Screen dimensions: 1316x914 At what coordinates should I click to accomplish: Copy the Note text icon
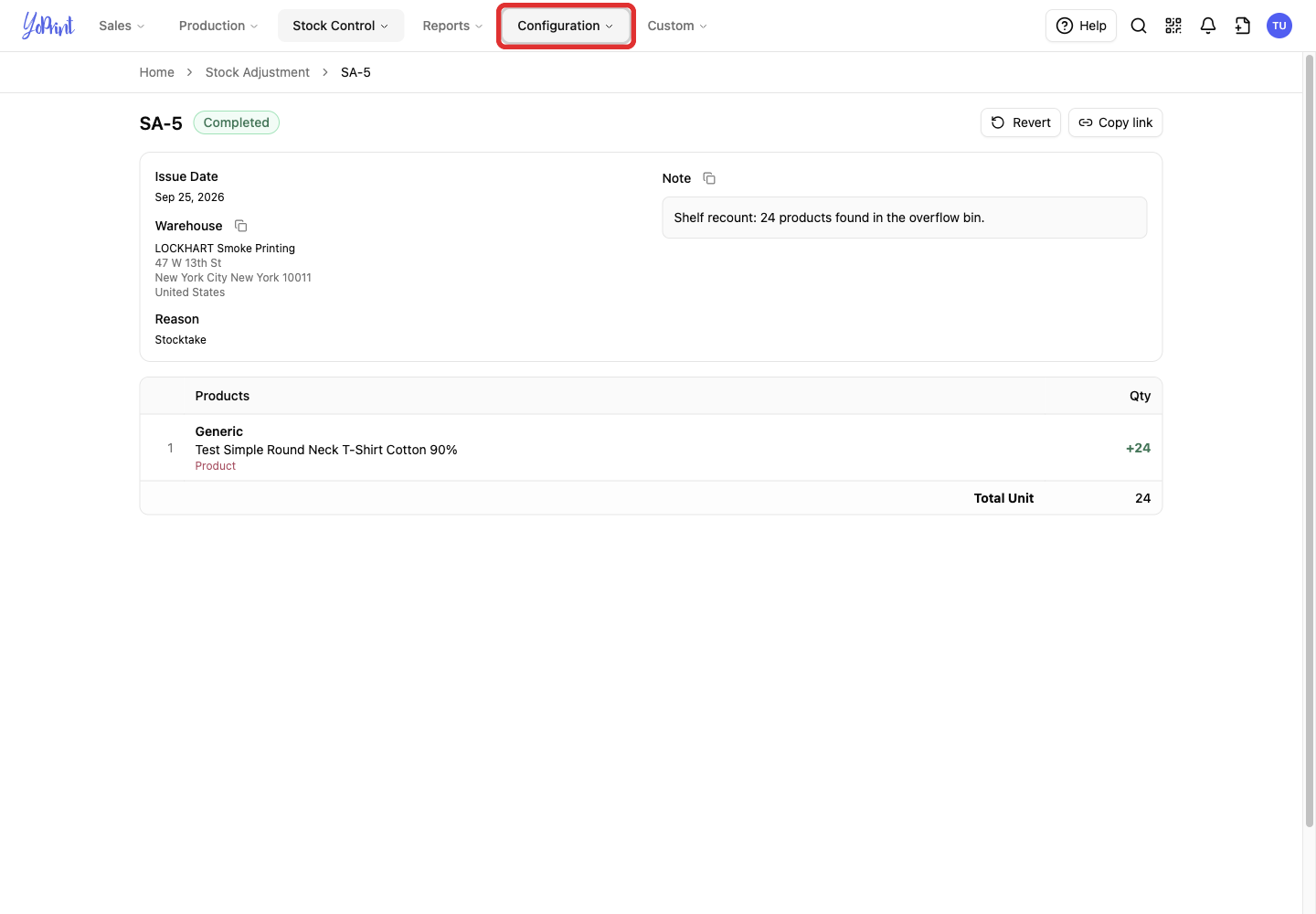(709, 178)
